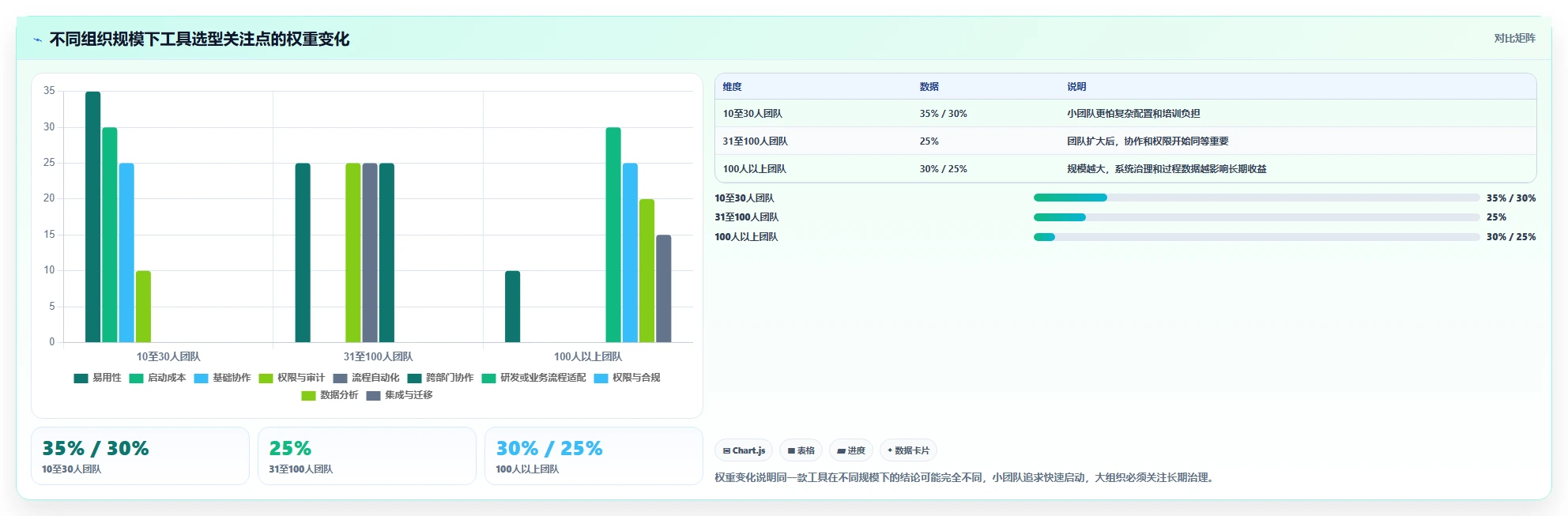The image size is (1568, 516).
Task: Click the 31至100人团队 label in the progress list
Action: point(747,217)
